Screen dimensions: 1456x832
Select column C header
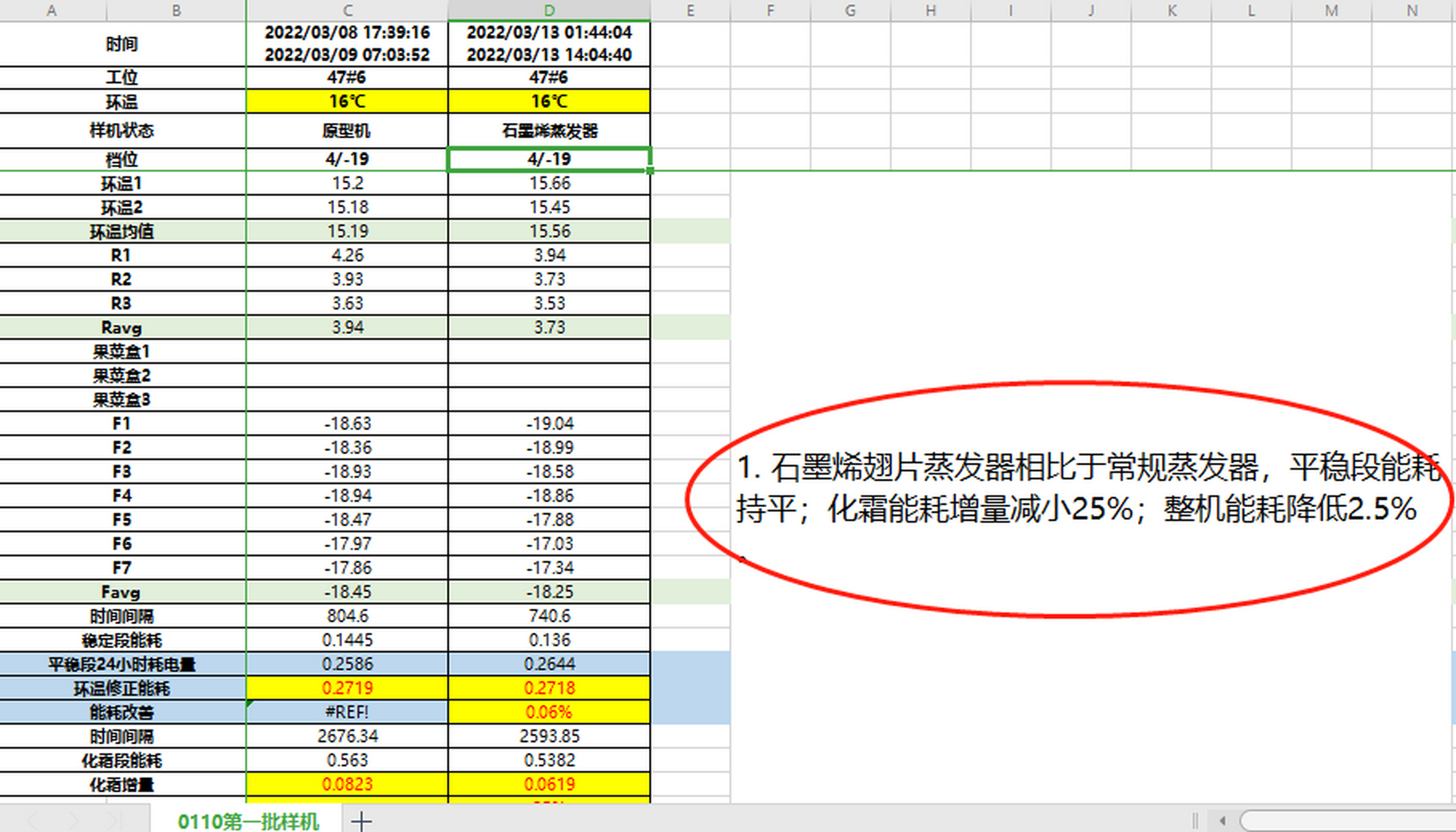pos(347,10)
